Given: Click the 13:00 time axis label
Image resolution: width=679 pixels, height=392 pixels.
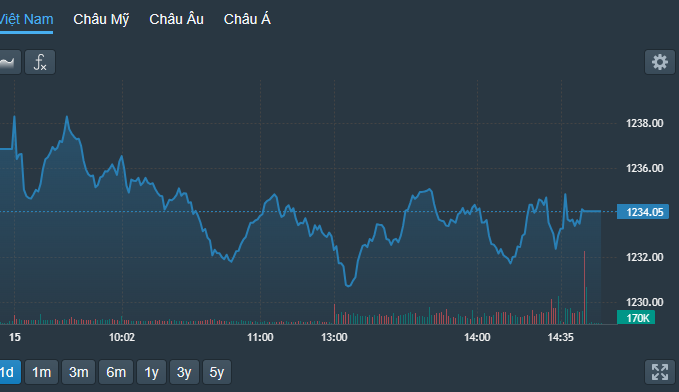Looking at the screenshot, I should tap(334, 337).
